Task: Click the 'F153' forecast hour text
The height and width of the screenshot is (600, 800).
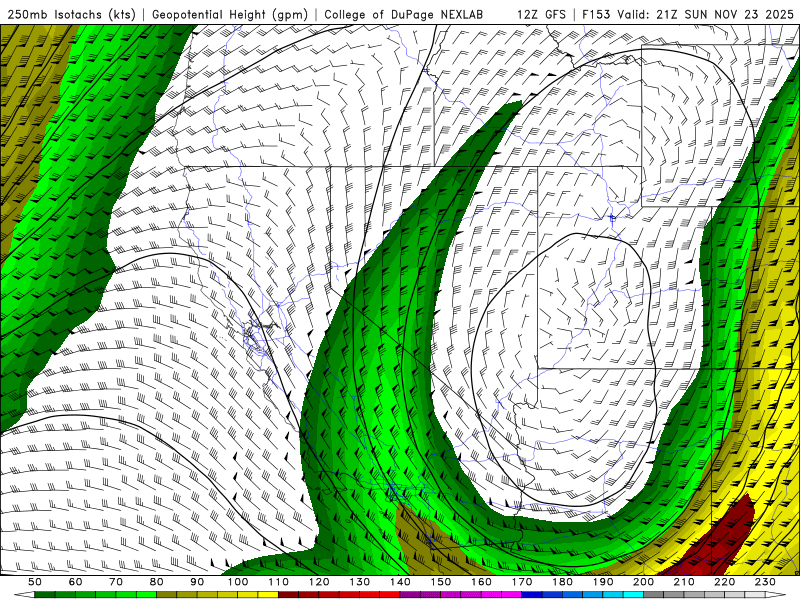Action: [596, 14]
